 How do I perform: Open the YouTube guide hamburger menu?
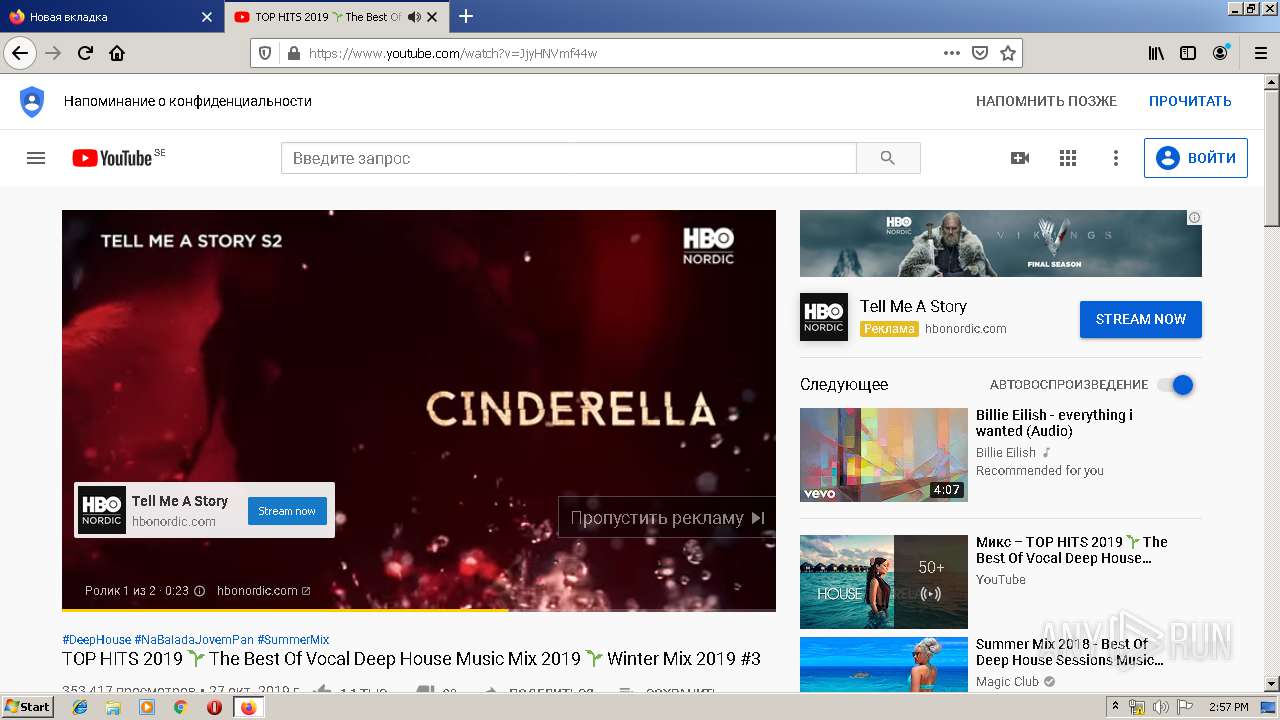[x=36, y=158]
